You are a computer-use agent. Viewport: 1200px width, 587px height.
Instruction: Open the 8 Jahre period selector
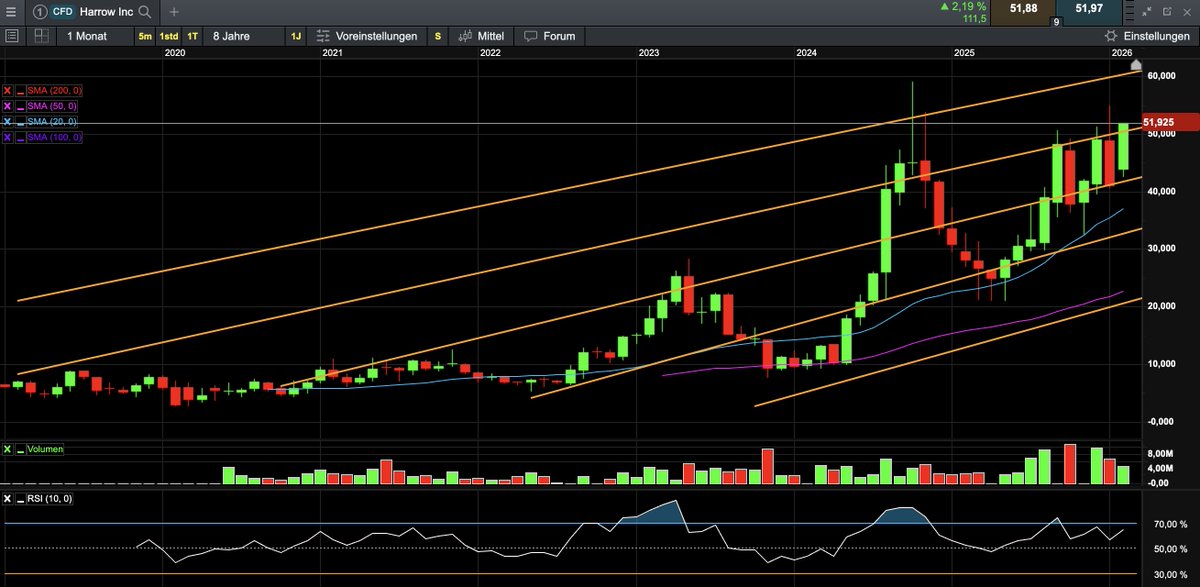coord(231,35)
